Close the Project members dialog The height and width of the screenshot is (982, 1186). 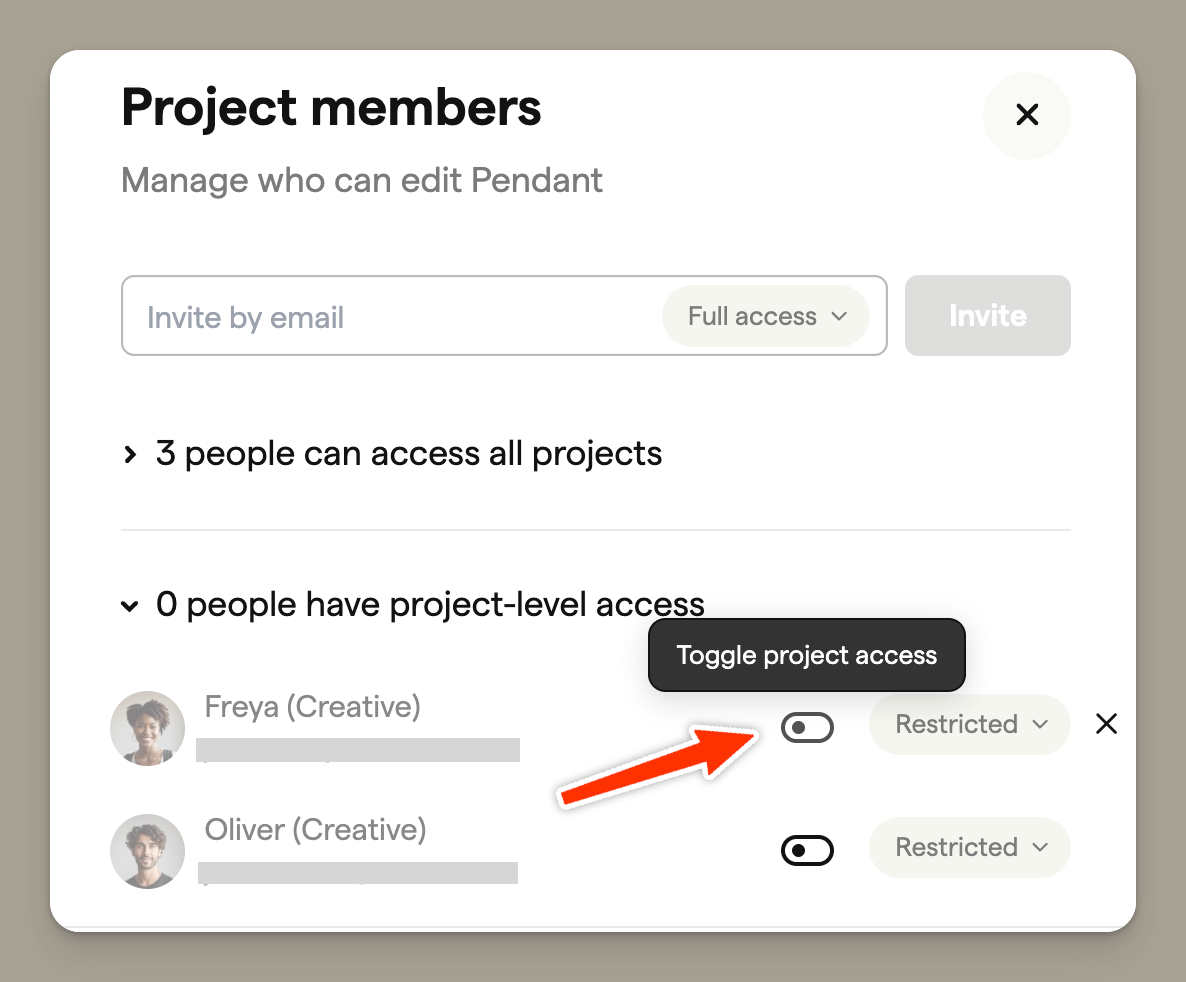pyautogui.click(x=1026, y=115)
